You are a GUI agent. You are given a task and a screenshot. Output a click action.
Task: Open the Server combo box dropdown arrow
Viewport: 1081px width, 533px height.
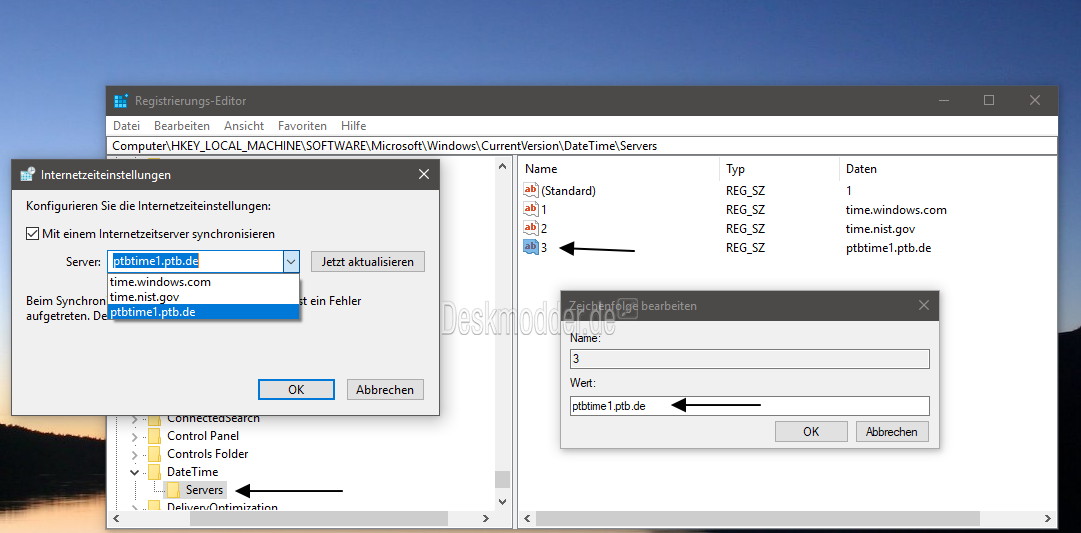291,262
